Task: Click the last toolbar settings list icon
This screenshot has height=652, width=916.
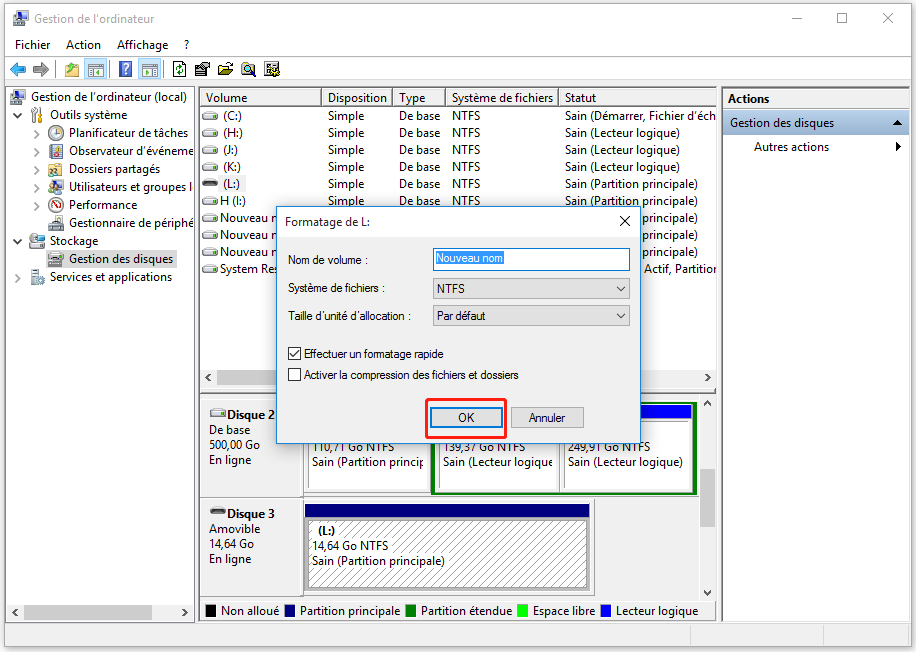Action: (x=272, y=70)
